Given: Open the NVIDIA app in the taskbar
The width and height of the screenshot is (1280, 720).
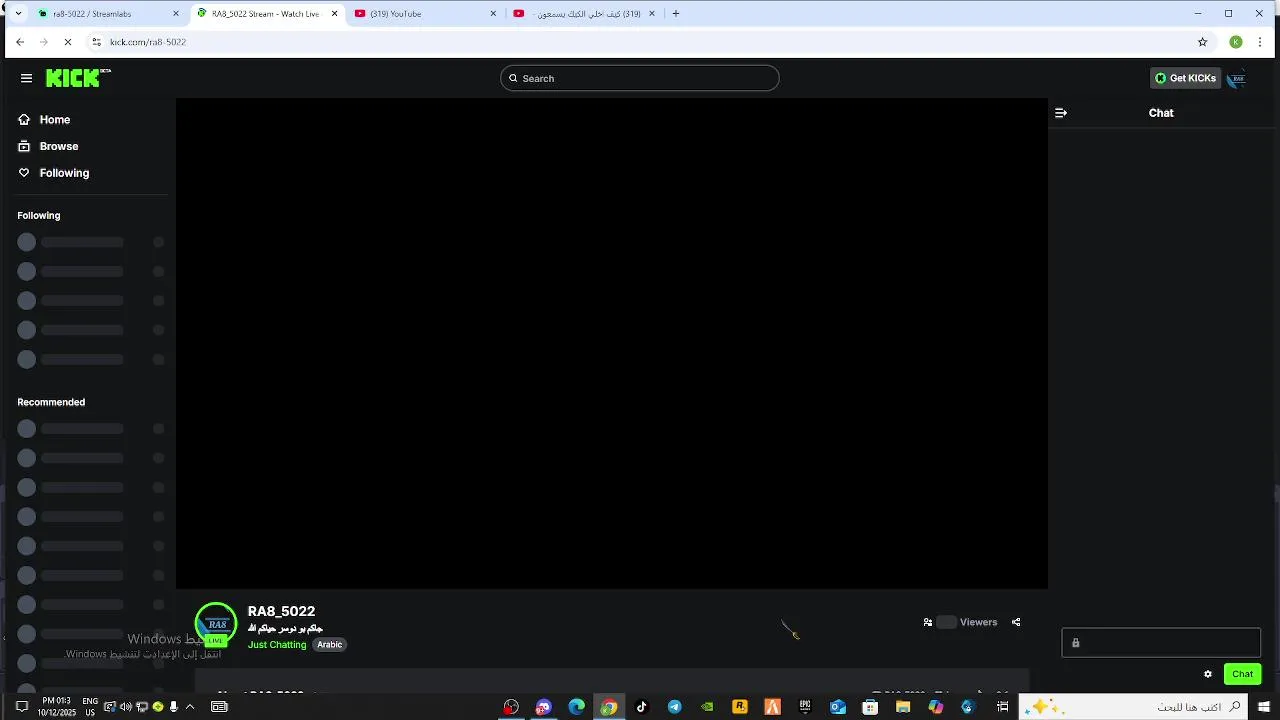Looking at the screenshot, I should click(x=707, y=707).
